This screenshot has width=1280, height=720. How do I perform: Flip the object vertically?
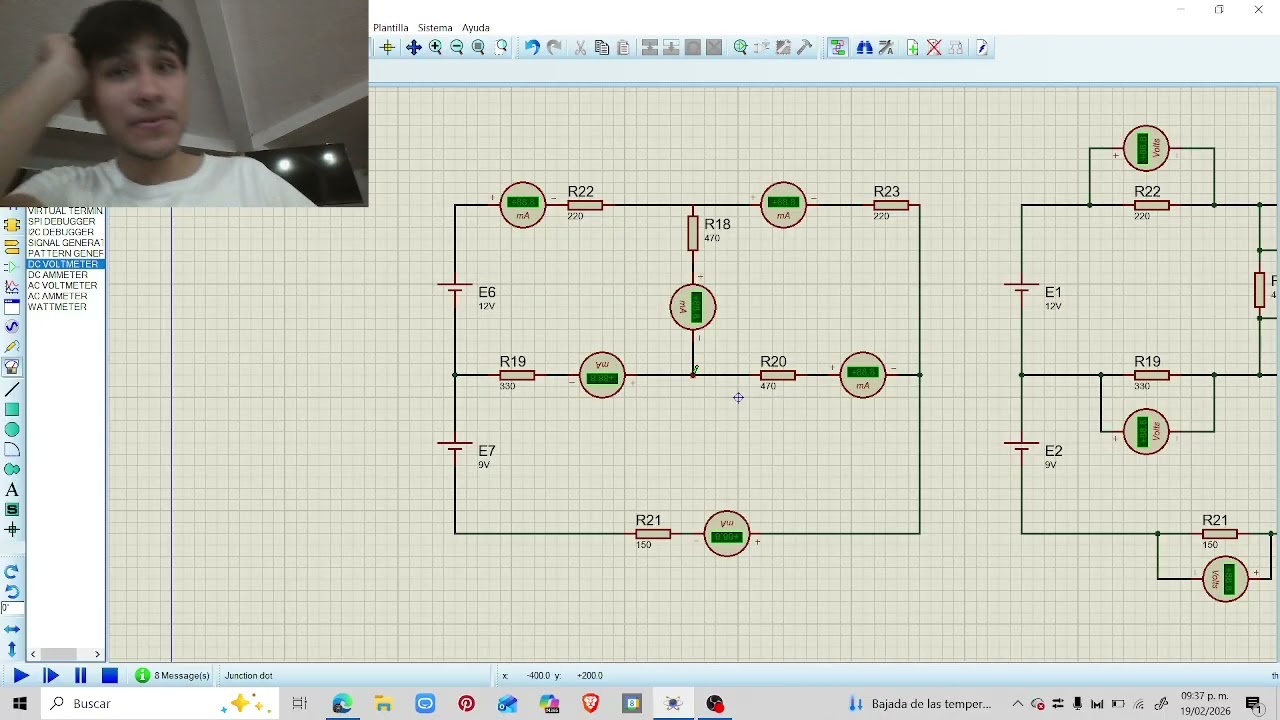click(x=12, y=649)
